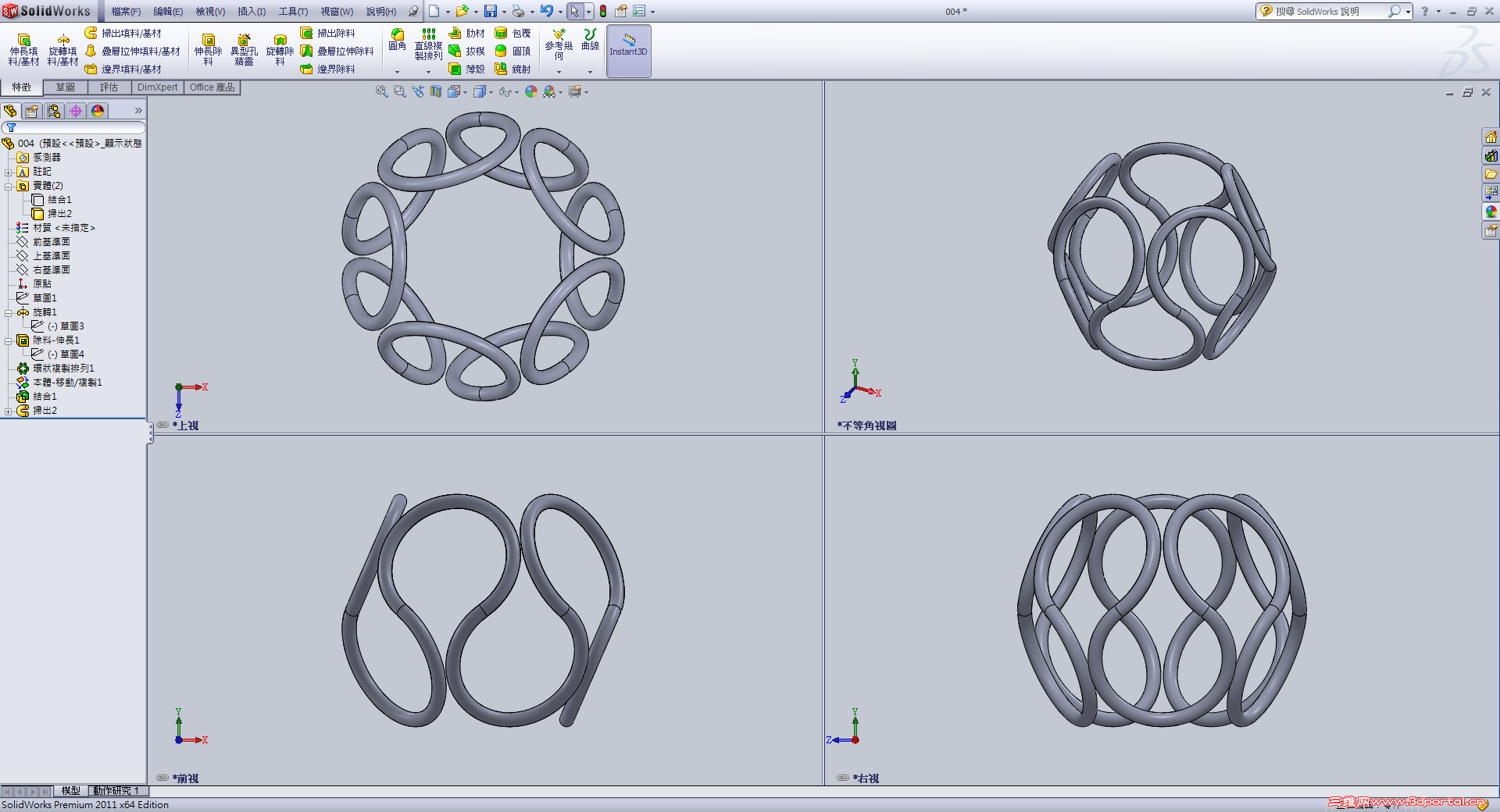Open the View Palette task pane icon

[x=1491, y=193]
